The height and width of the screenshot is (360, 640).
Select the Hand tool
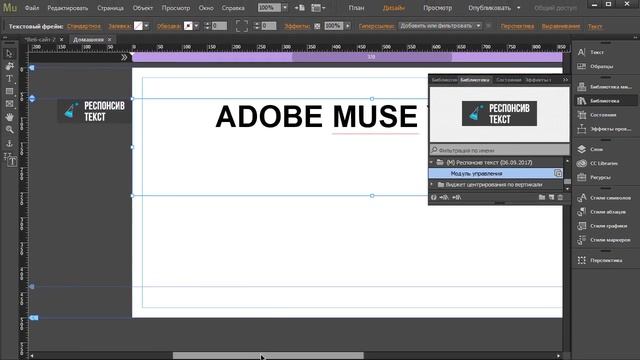click(x=9, y=117)
